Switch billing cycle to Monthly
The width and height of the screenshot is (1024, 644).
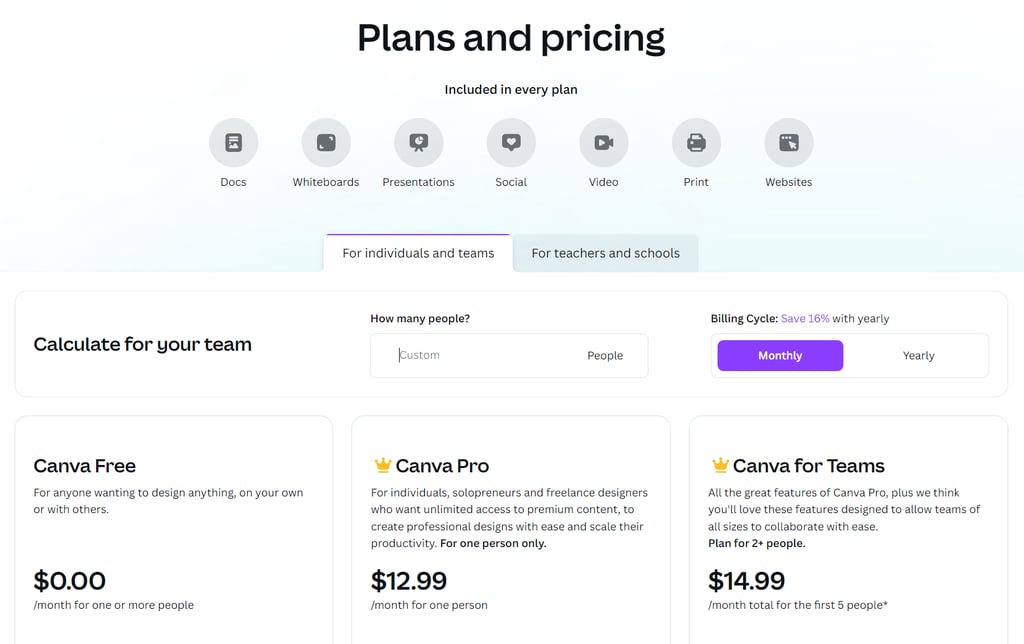780,355
